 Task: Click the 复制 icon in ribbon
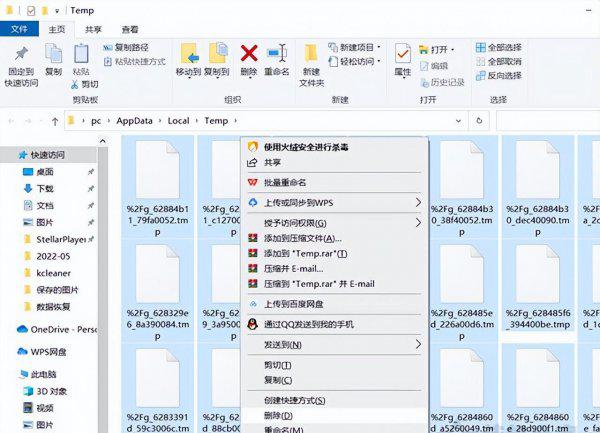tap(54, 53)
